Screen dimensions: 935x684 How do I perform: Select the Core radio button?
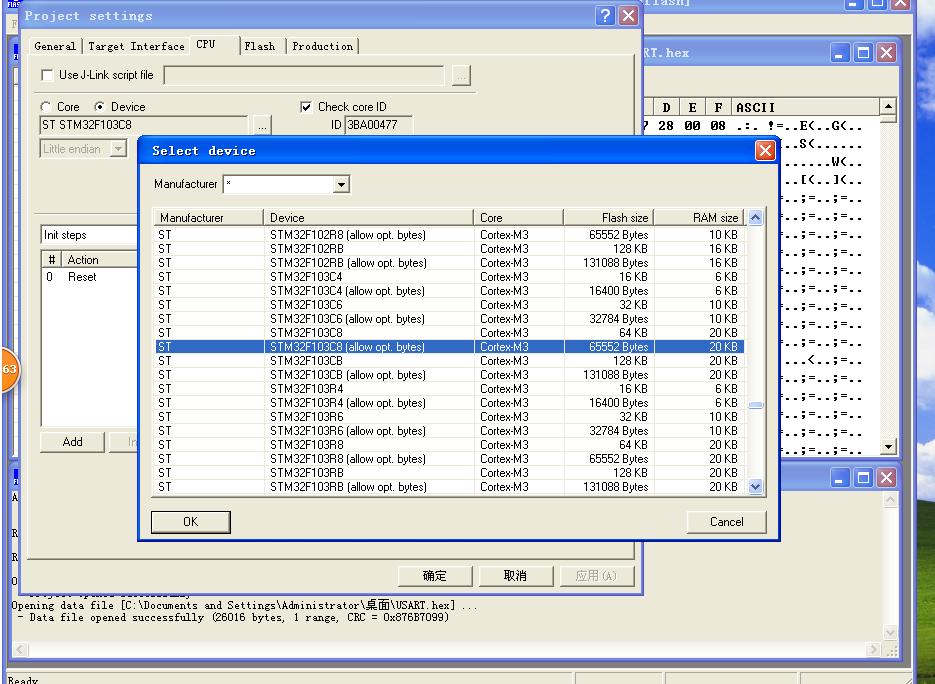click(x=45, y=107)
